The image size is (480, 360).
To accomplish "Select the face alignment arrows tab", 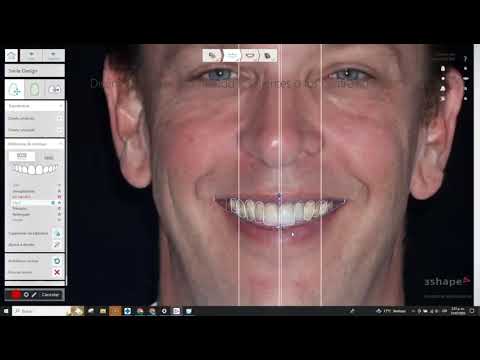I will [14, 89].
